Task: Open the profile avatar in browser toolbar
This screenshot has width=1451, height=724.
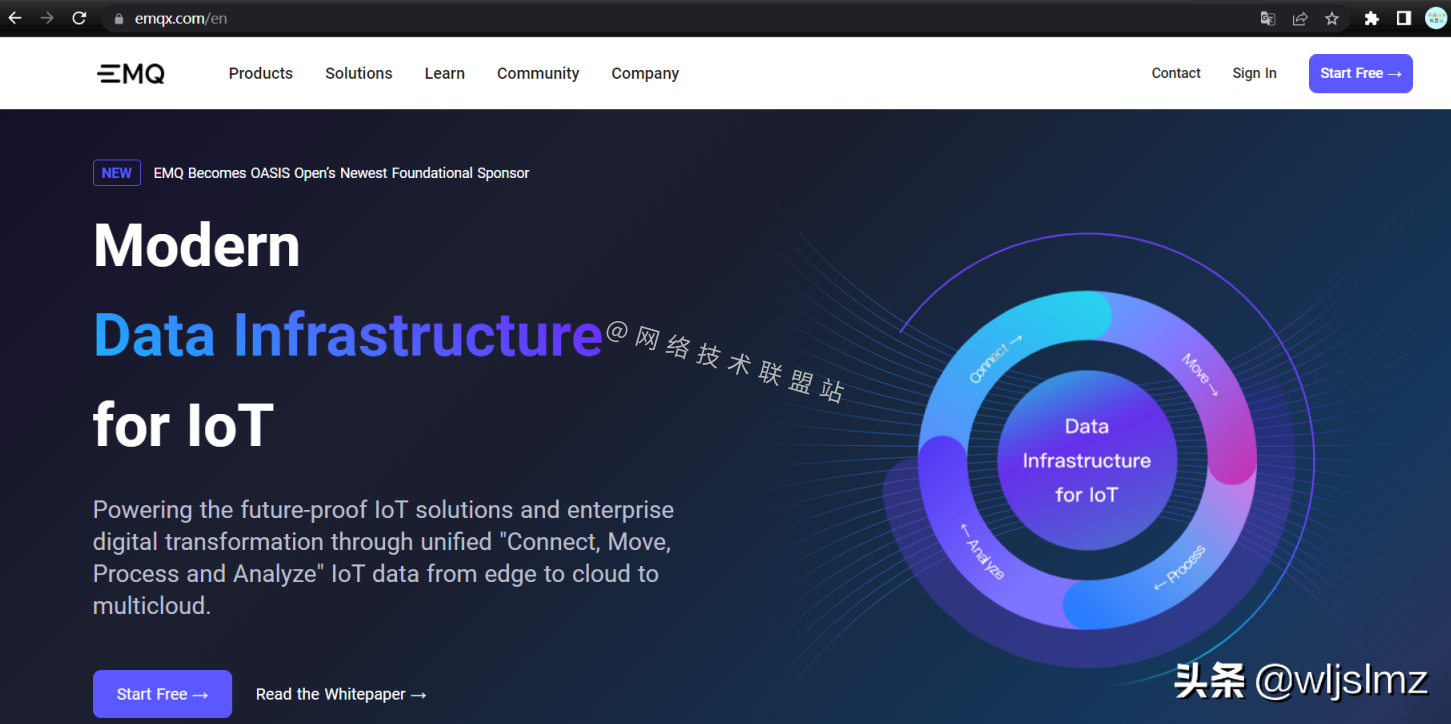Action: pyautogui.click(x=1436, y=18)
